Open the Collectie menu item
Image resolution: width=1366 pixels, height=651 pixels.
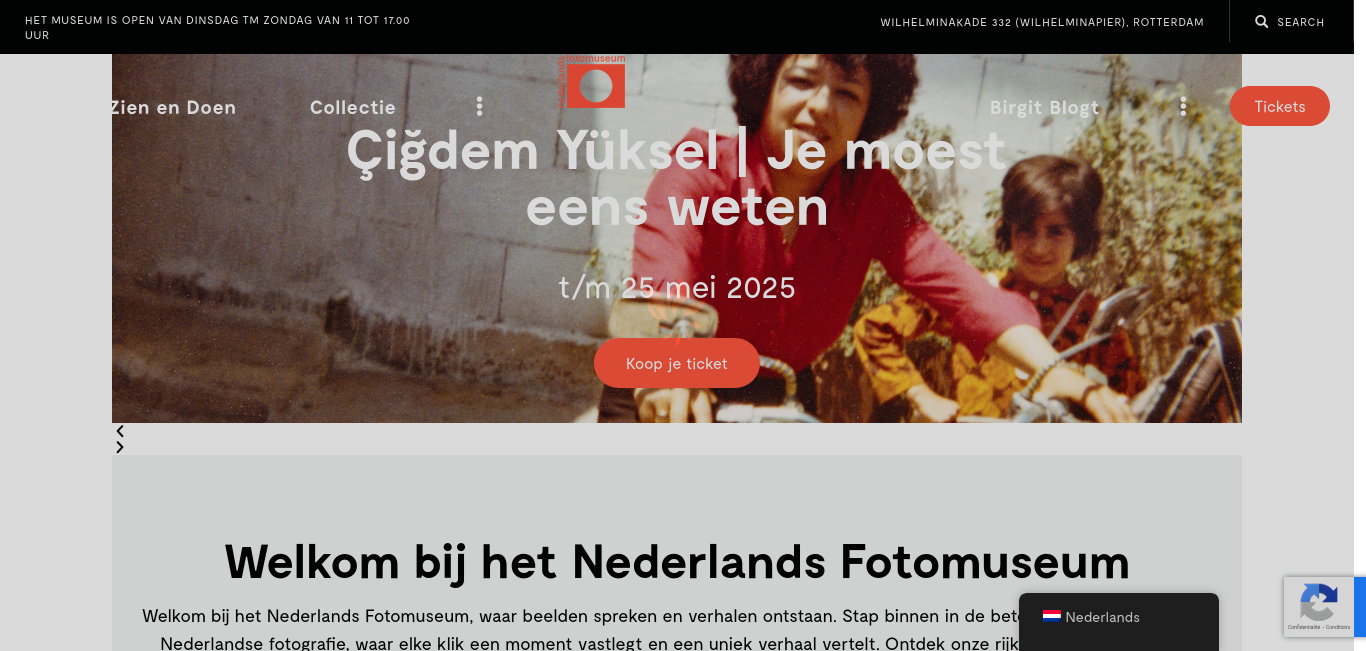[353, 107]
